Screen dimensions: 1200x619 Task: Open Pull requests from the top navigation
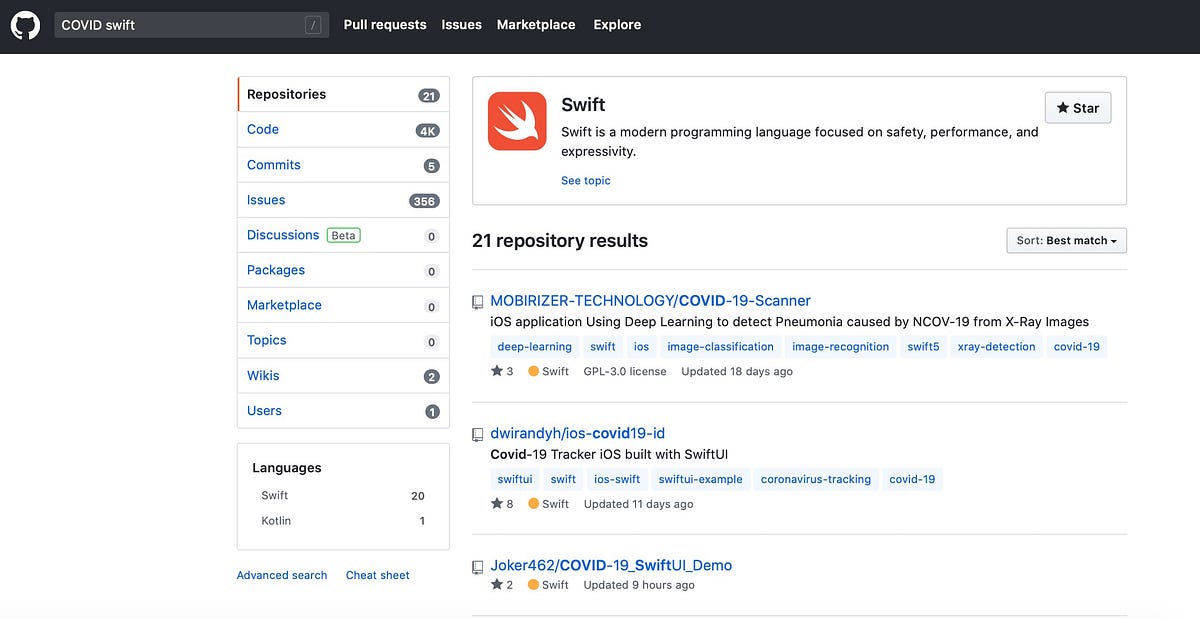point(385,24)
